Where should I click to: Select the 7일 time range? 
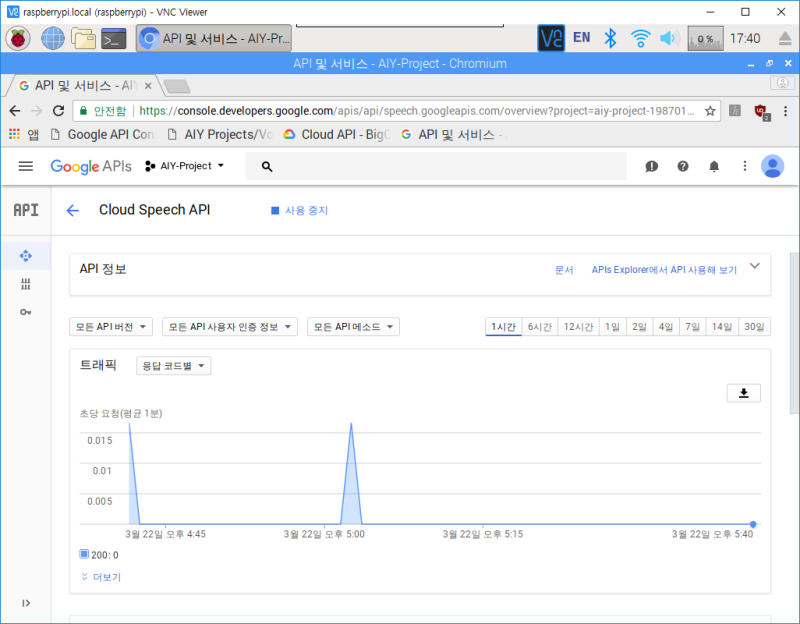click(692, 327)
